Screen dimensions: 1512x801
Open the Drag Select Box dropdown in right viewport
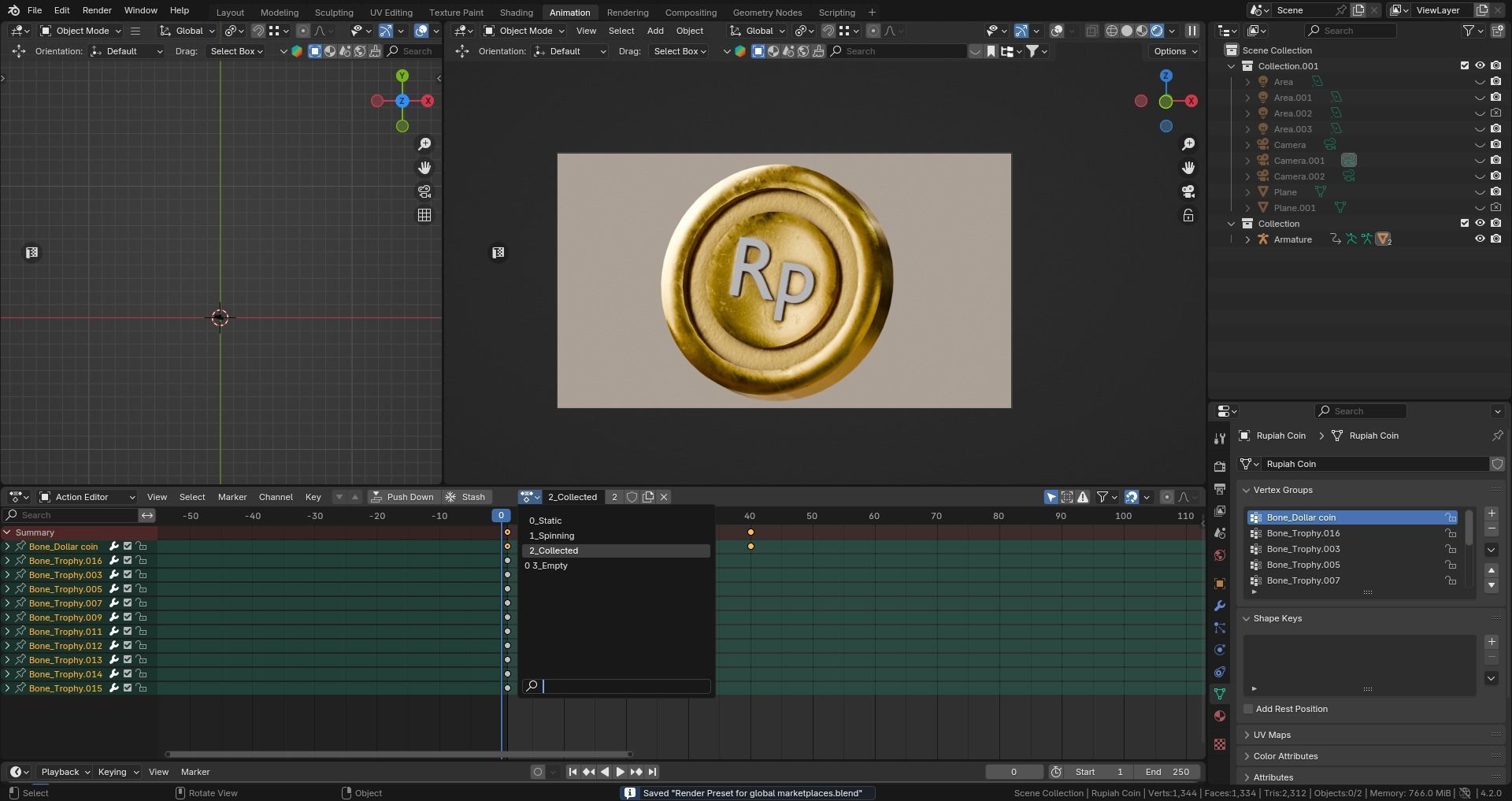[680, 51]
